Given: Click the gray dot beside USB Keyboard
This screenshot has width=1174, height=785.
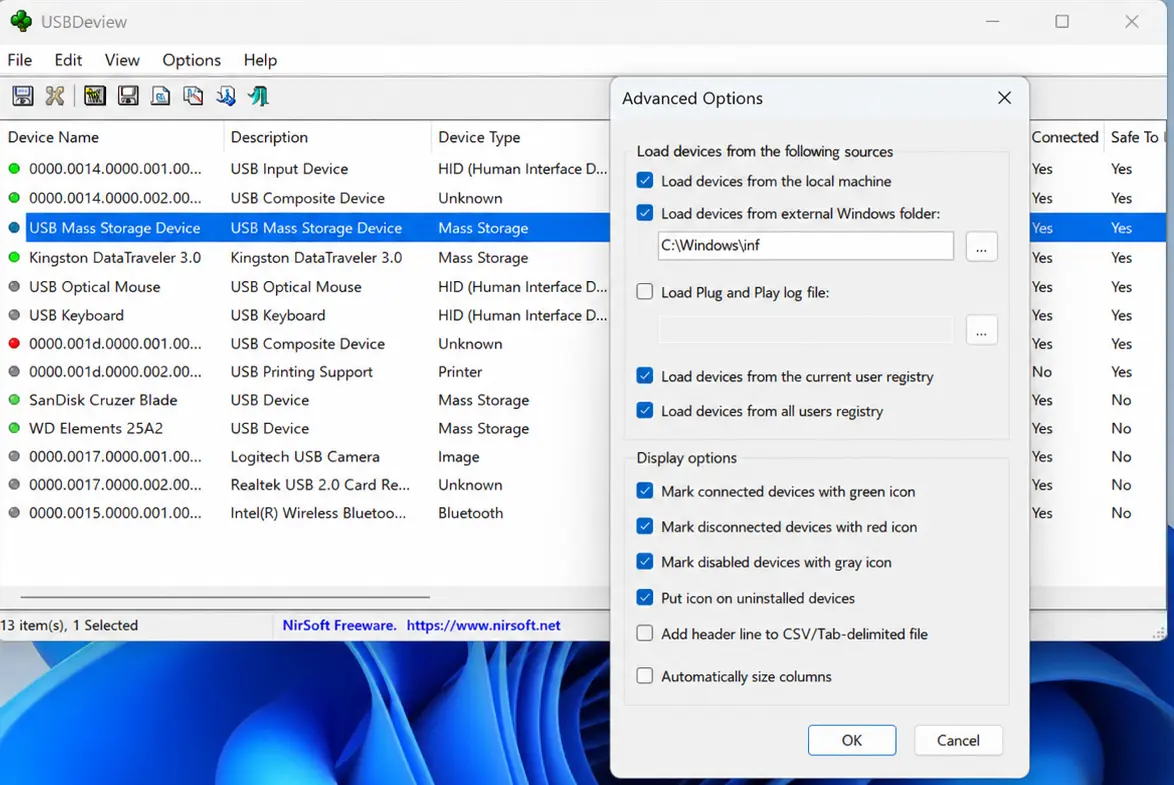Looking at the screenshot, I should [14, 315].
